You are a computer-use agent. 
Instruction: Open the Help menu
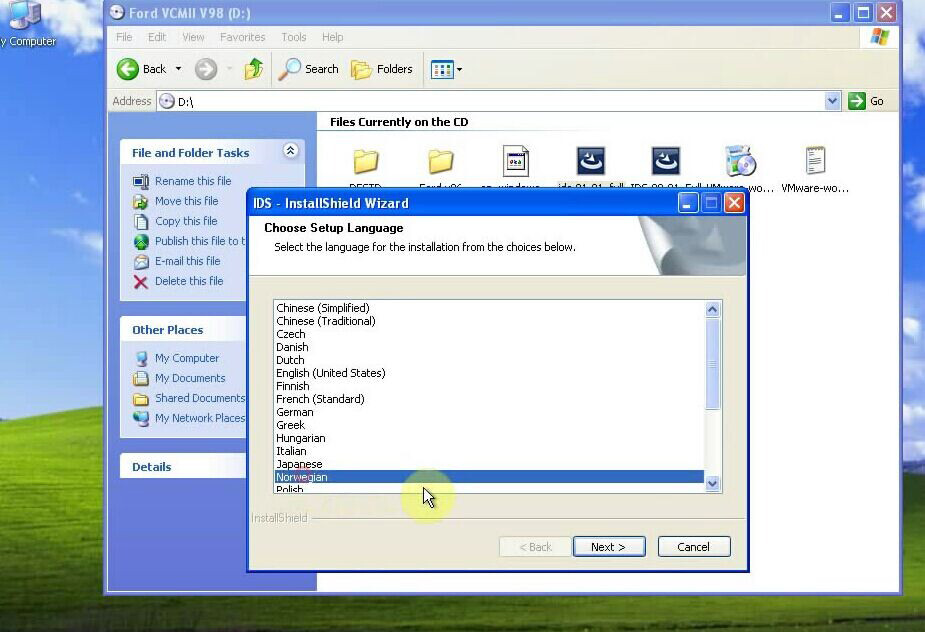tap(333, 37)
